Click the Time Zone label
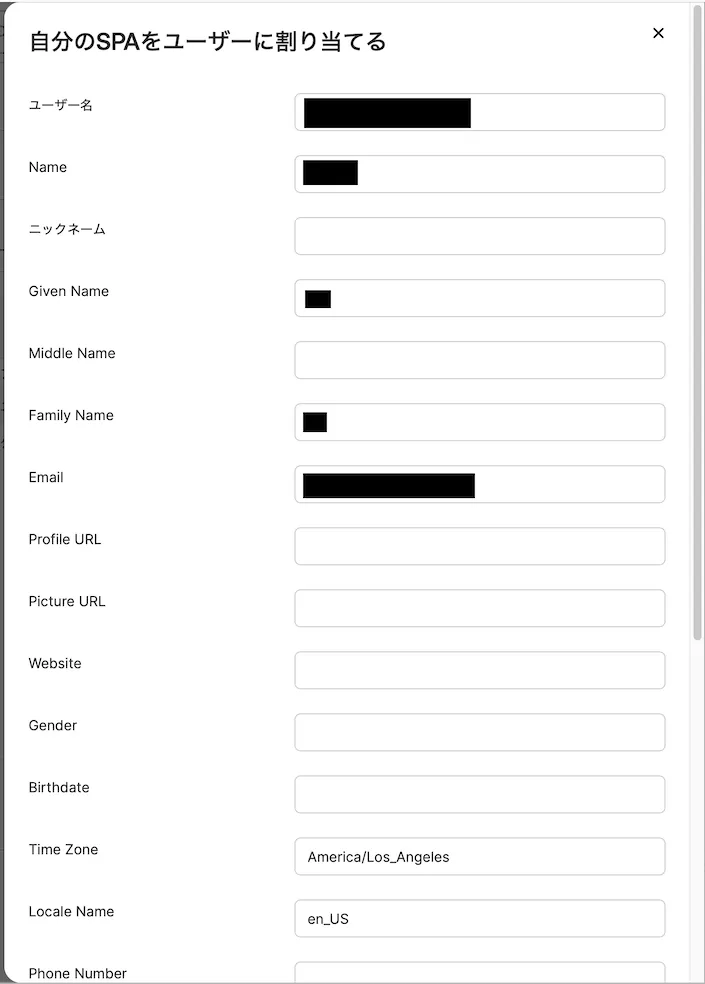Screen dimensions: 705x984 click(63, 850)
